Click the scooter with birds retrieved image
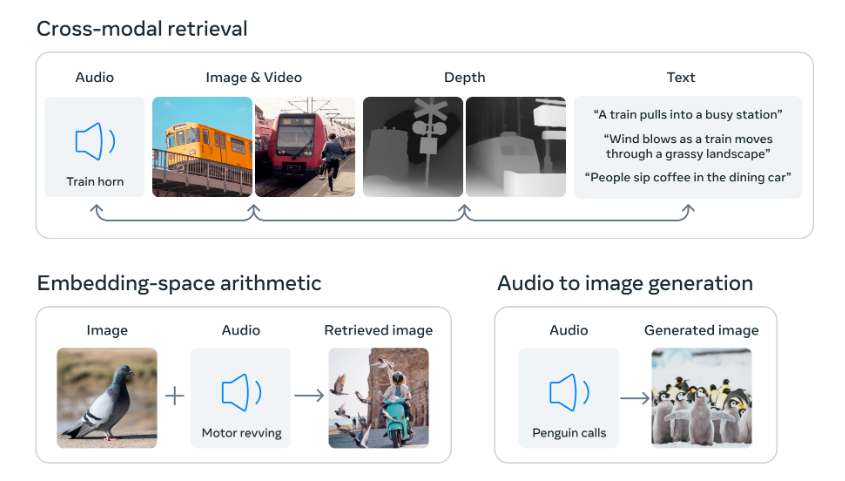Image resolution: width=845 pixels, height=481 pixels. click(379, 398)
